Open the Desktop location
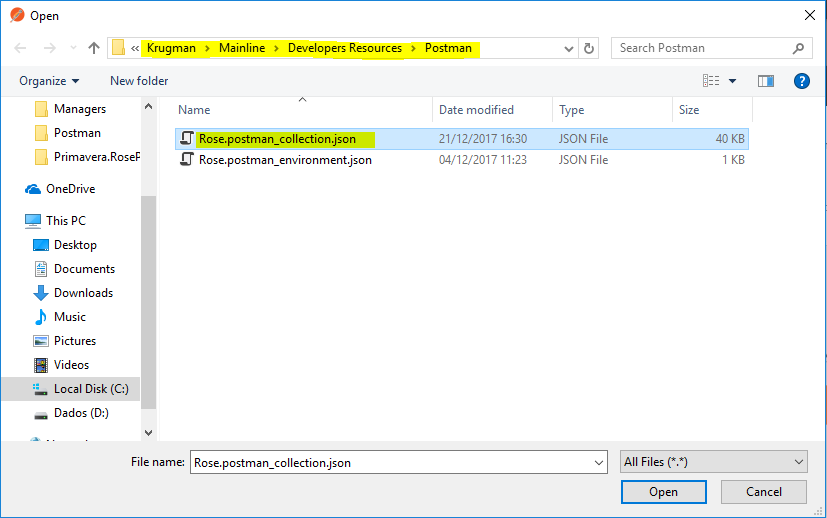827x518 pixels. click(x=65, y=245)
